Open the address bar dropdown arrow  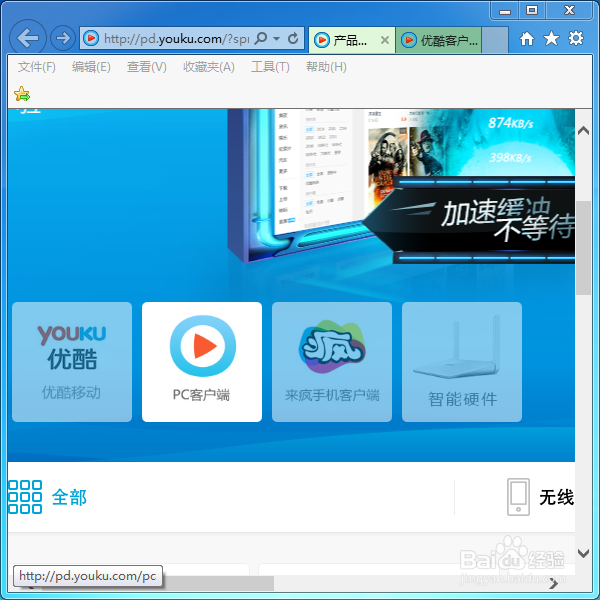tap(277, 39)
